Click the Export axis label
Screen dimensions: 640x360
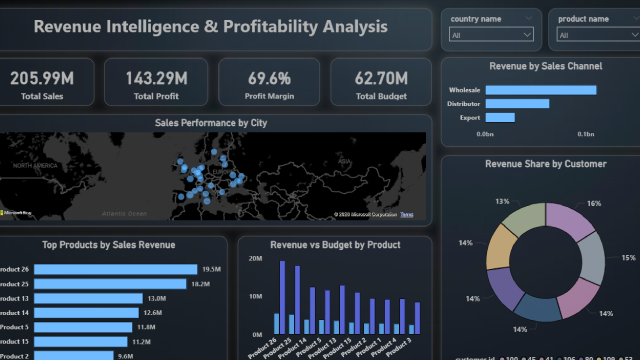(470, 118)
